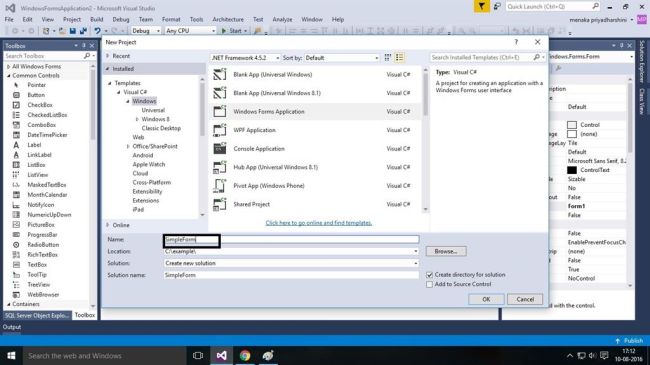Click the Browse button for location
Viewport: 650px width, 365px height.
pos(446,251)
